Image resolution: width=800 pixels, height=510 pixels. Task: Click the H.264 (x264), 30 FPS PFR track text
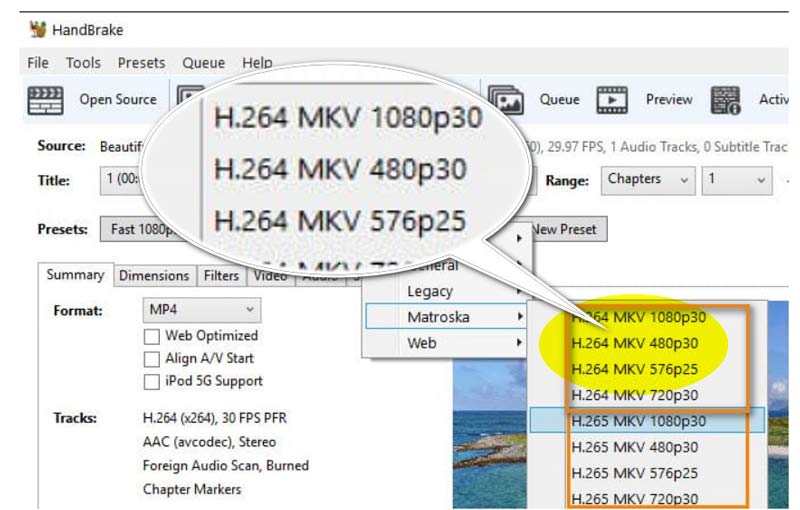coord(215,418)
